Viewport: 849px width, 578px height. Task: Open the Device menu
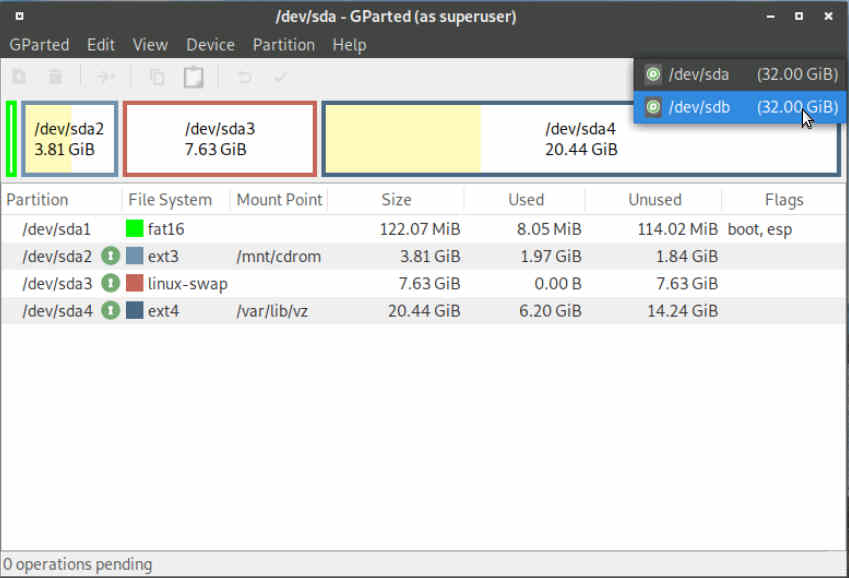[210, 44]
